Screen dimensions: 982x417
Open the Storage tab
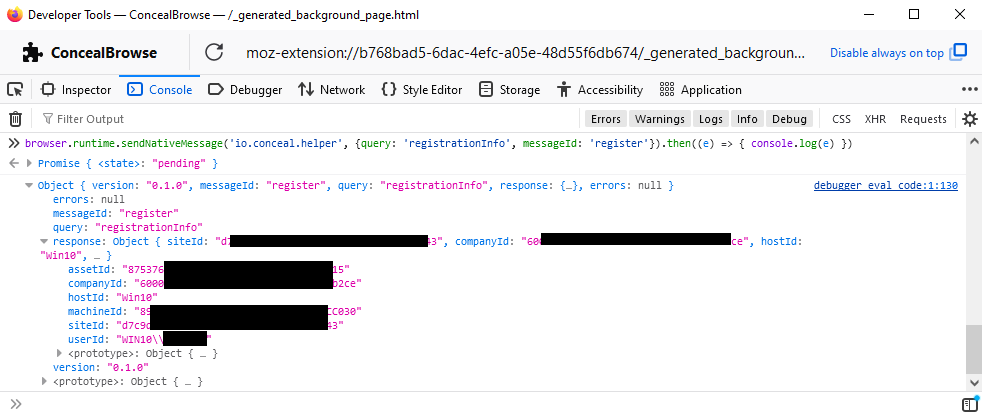[509, 90]
